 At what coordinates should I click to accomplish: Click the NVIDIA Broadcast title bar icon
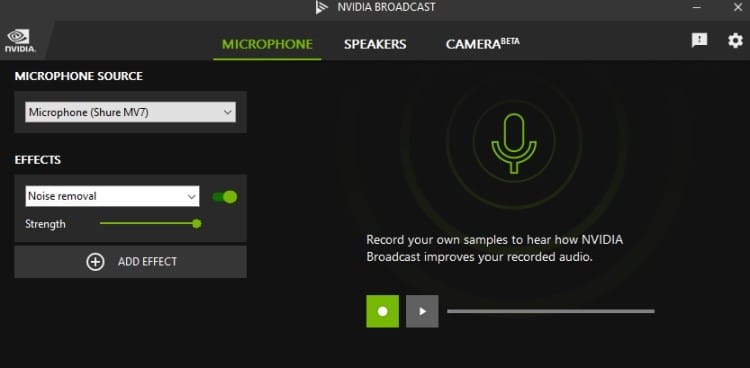(321, 7)
